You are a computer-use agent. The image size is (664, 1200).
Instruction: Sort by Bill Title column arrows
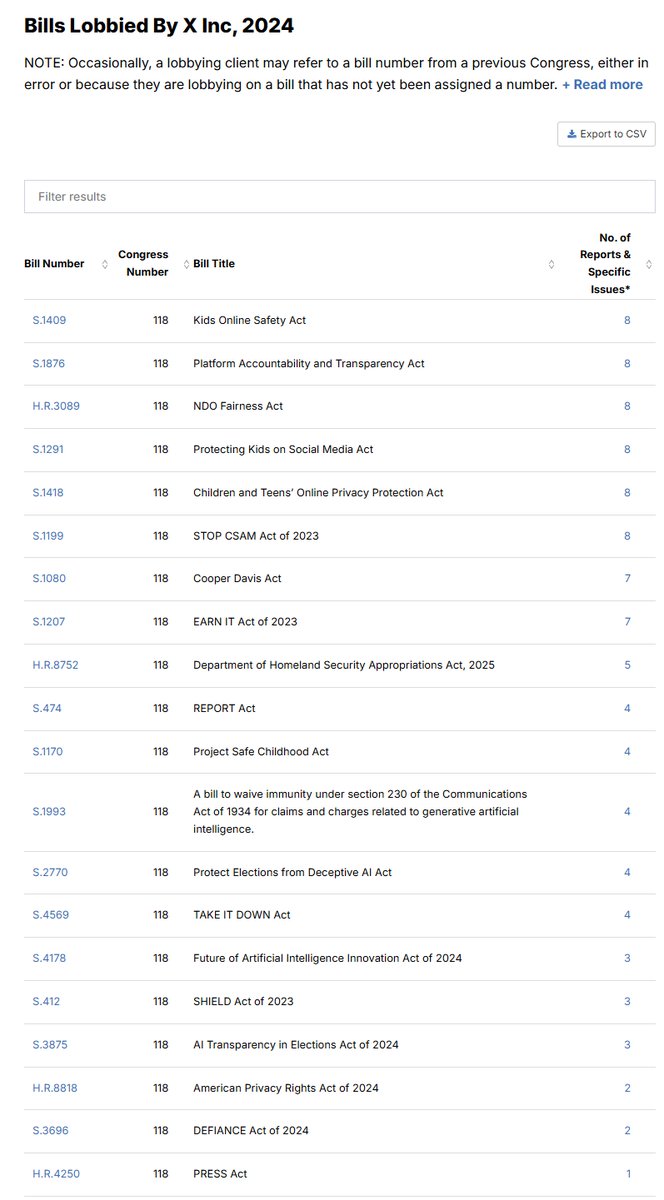(551, 264)
